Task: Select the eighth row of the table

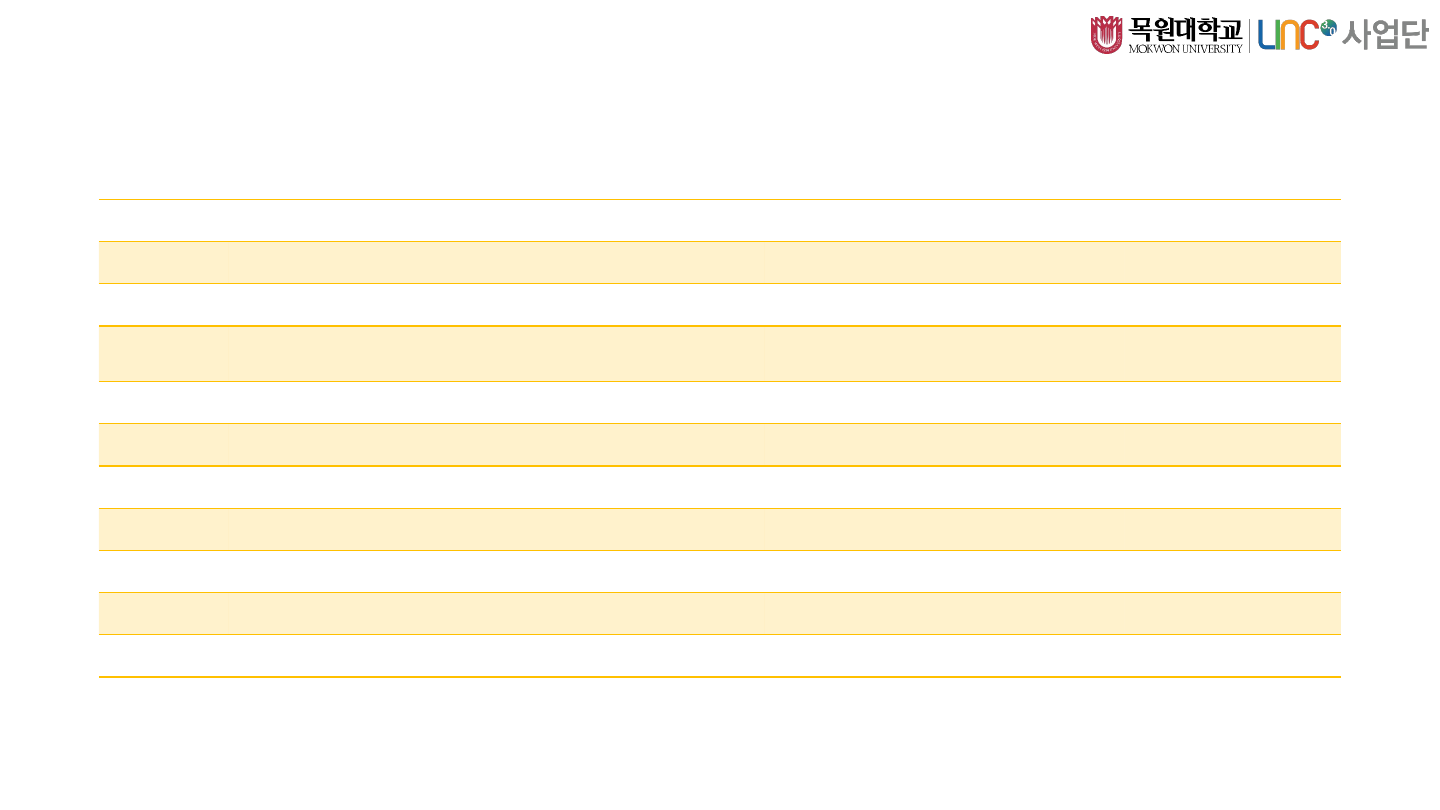Action: point(719,529)
